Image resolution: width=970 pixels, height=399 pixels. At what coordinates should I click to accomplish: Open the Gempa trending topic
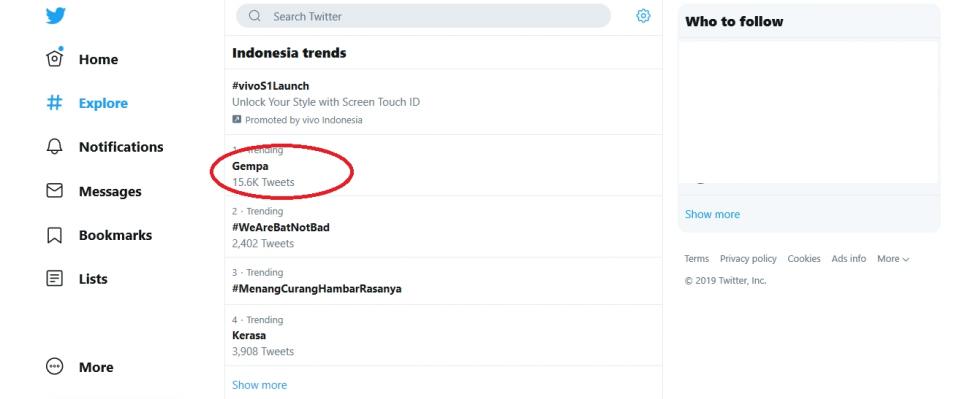click(x=443, y=166)
